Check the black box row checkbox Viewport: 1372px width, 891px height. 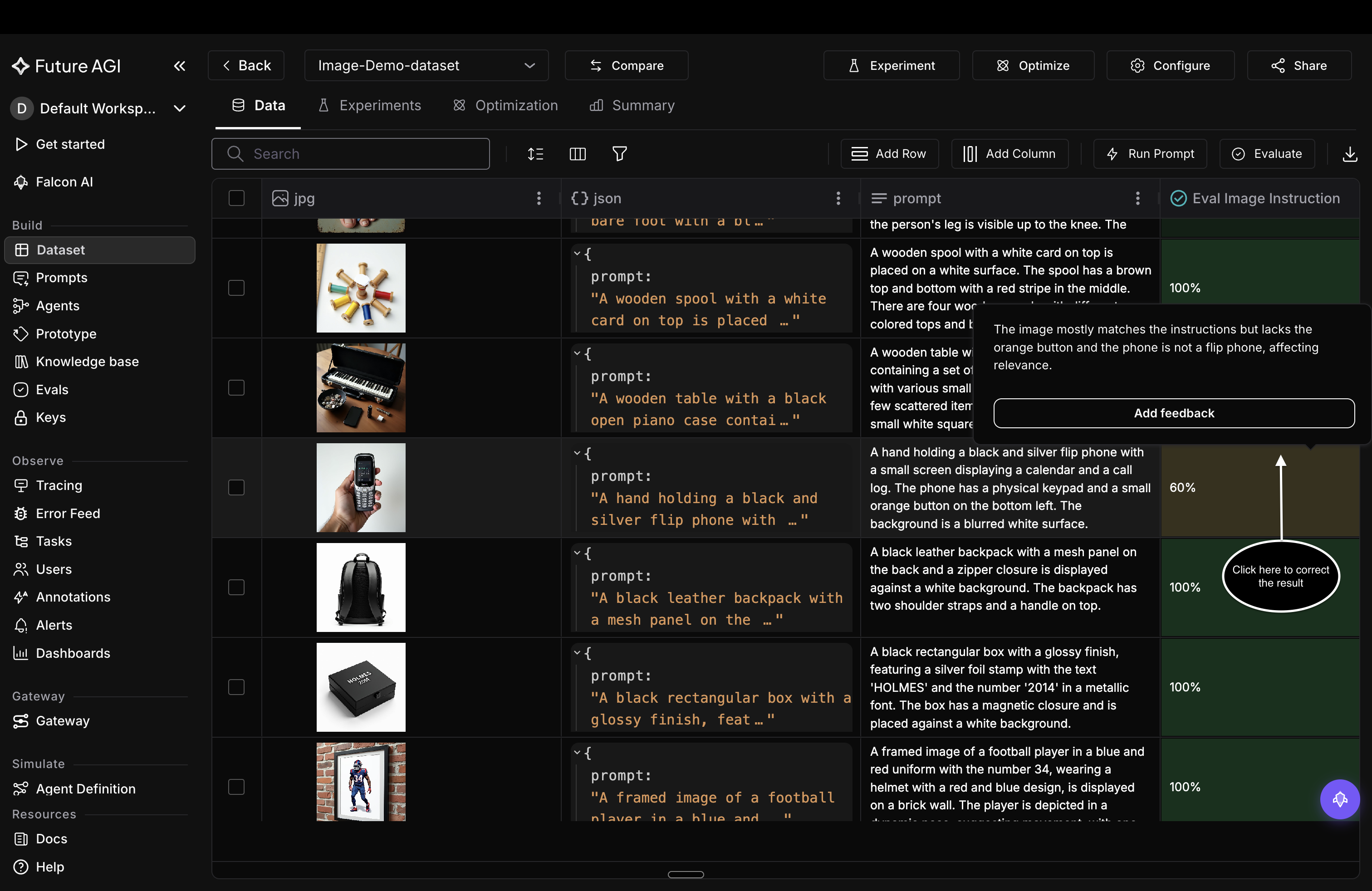(236, 687)
